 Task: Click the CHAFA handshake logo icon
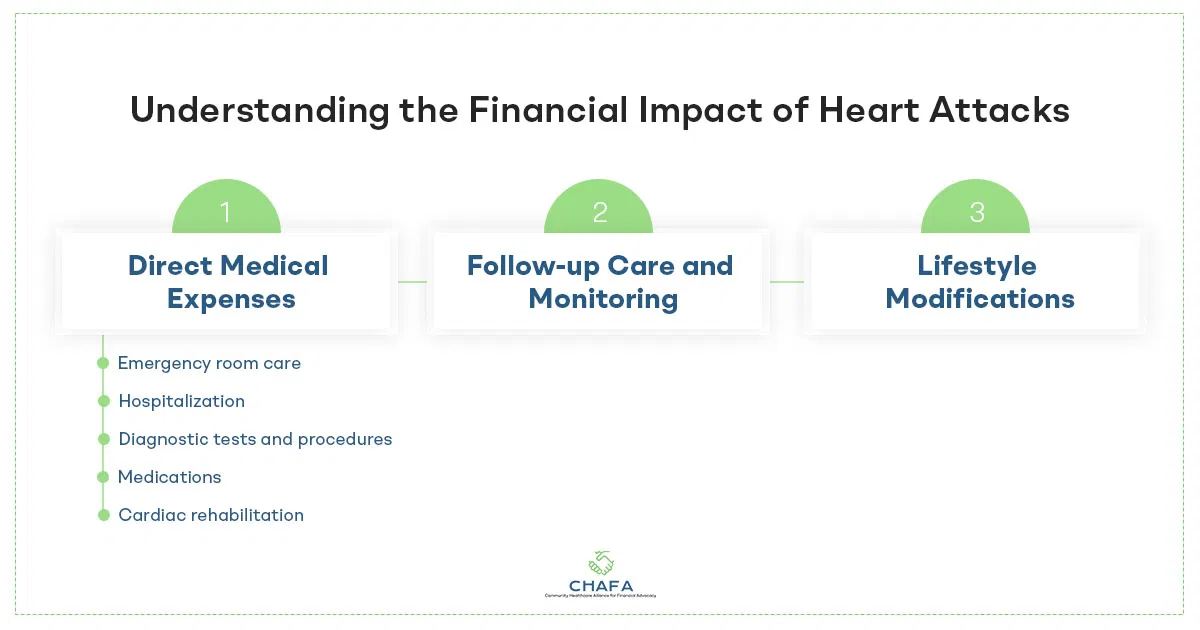[x=600, y=561]
